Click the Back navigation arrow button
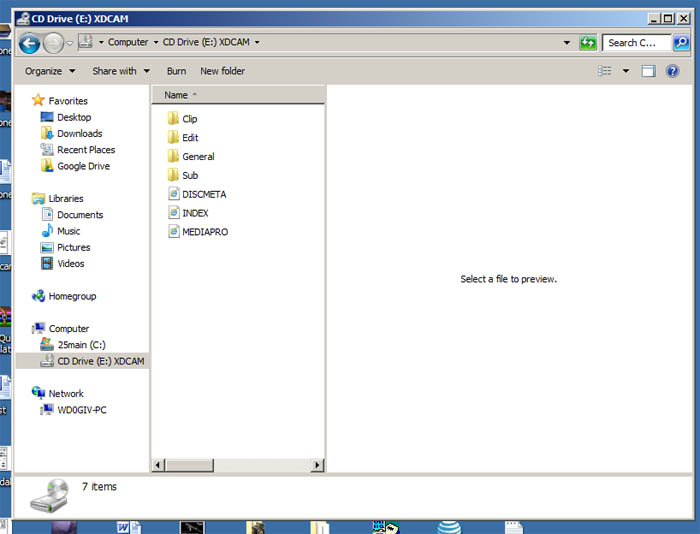The width and height of the screenshot is (700, 534). [29, 43]
